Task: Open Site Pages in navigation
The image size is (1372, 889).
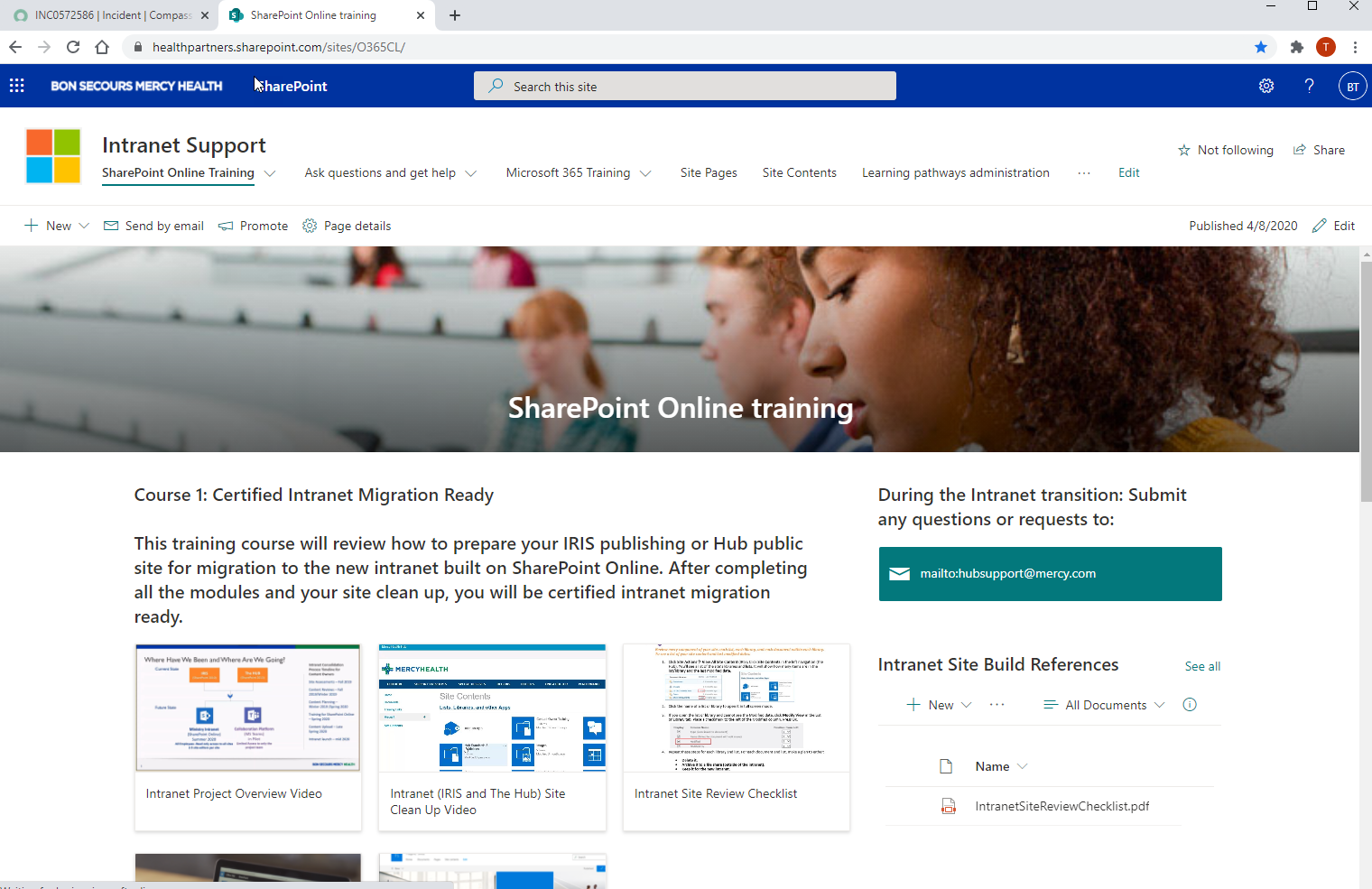Action: coord(709,172)
